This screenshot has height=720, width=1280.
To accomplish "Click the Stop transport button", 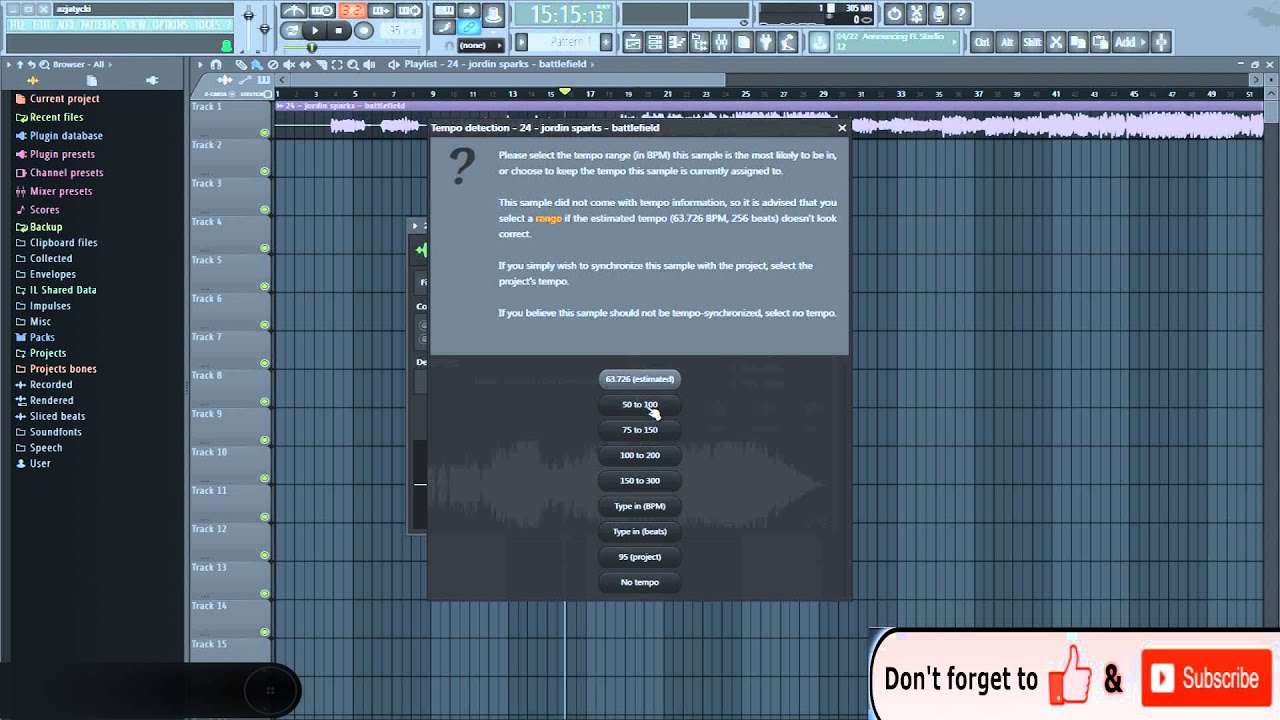I will [x=339, y=31].
